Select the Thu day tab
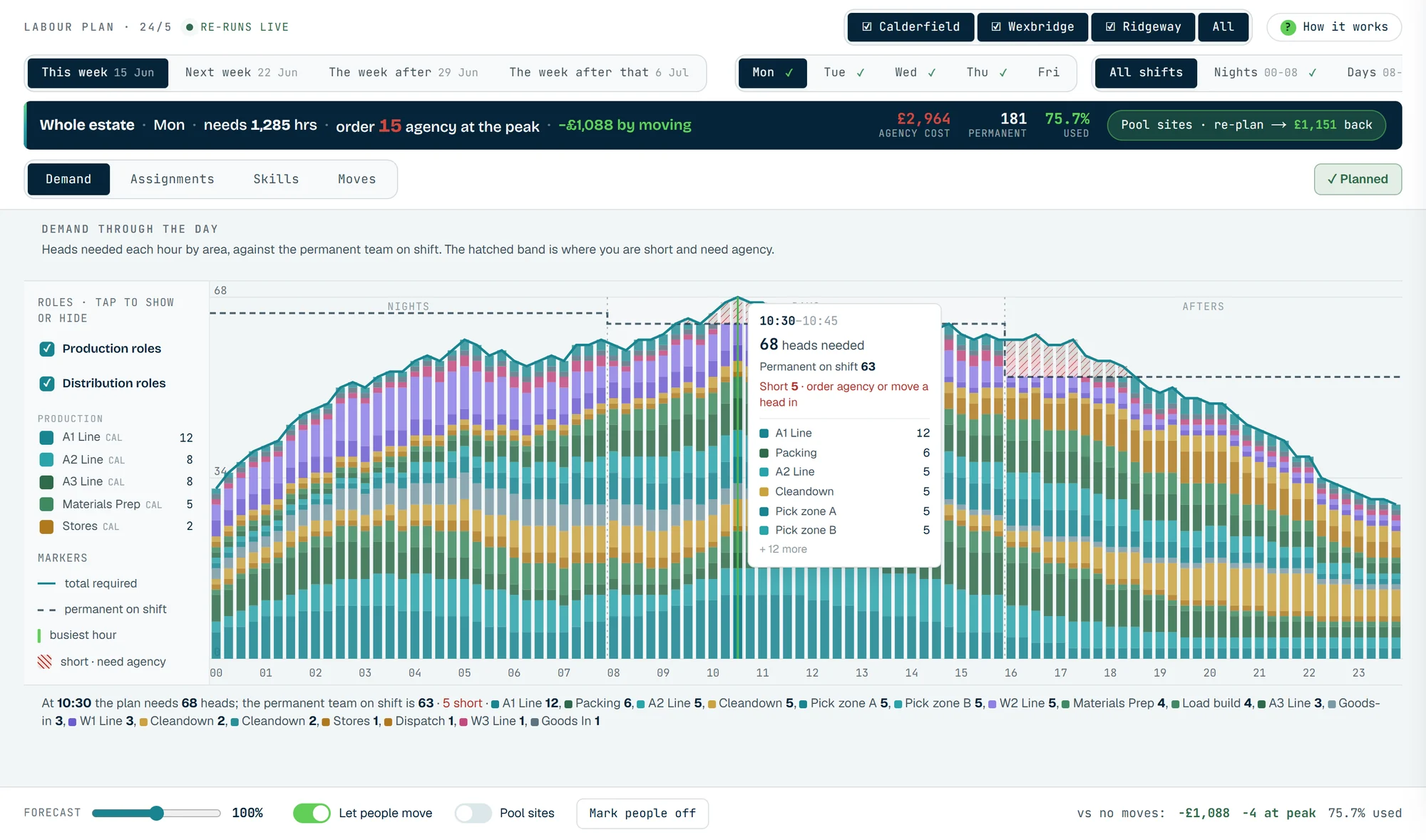 [986, 73]
